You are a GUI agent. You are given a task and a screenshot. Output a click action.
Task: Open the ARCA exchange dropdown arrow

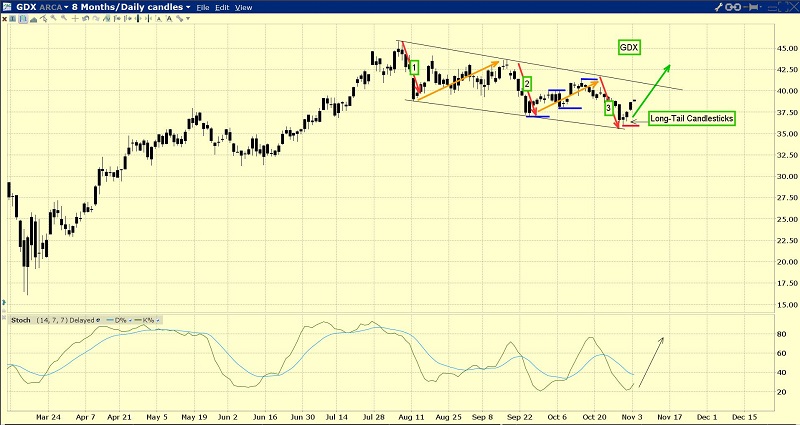[x=64, y=7]
